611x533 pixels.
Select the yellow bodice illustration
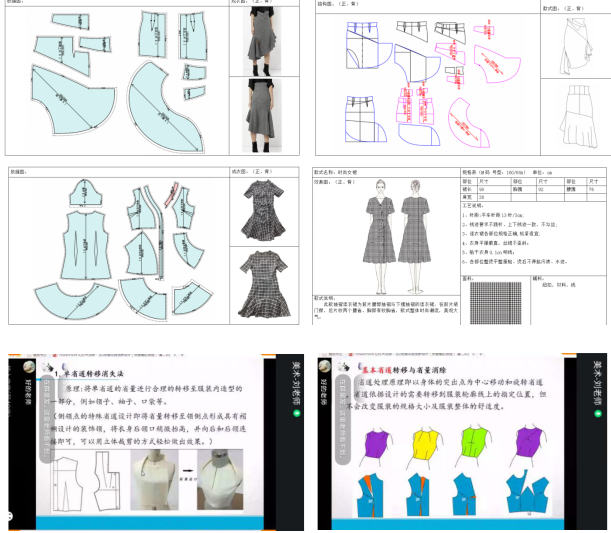424,440
